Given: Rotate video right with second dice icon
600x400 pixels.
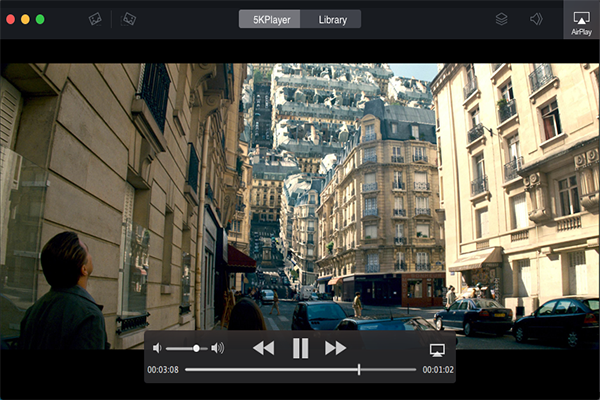Looking at the screenshot, I should (128, 19).
